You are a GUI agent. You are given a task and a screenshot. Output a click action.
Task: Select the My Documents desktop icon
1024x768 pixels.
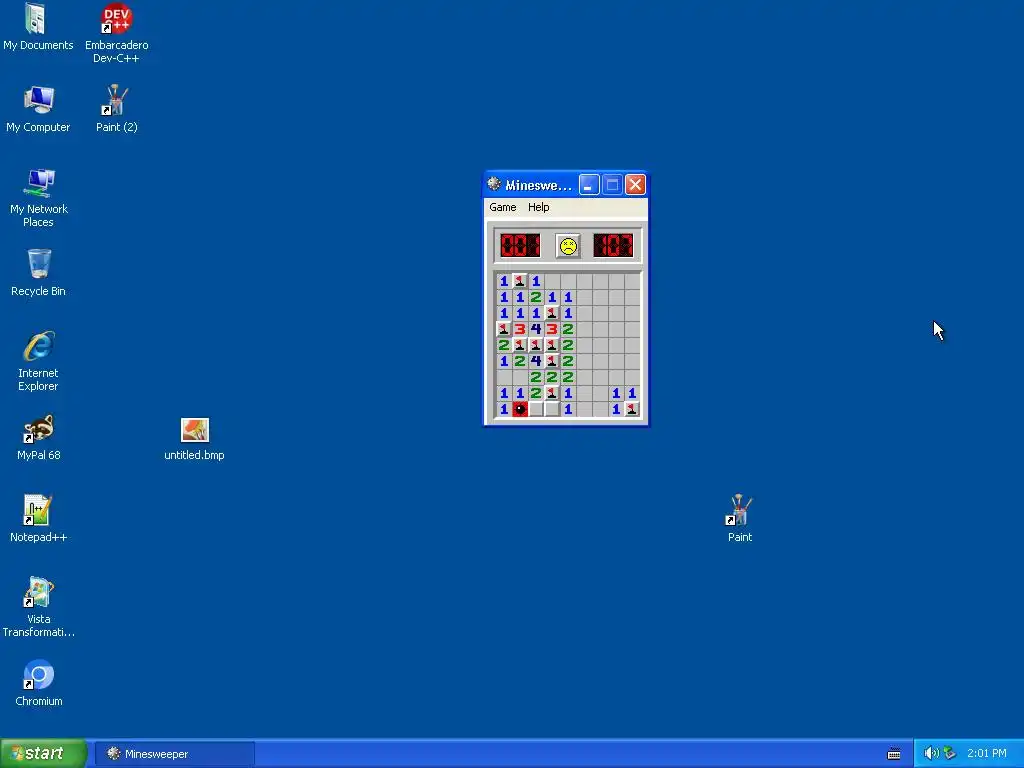click(x=38, y=27)
